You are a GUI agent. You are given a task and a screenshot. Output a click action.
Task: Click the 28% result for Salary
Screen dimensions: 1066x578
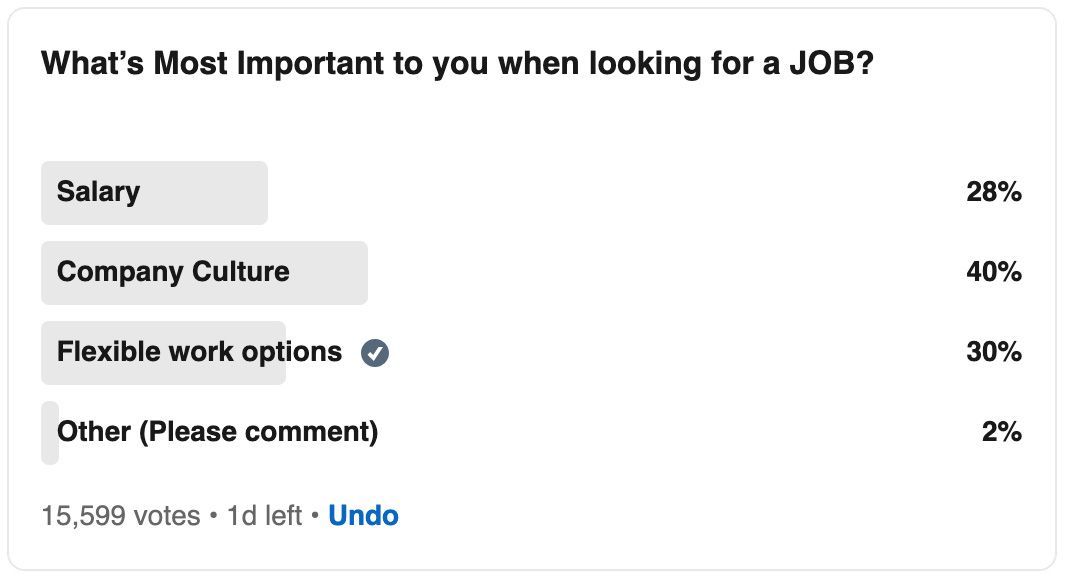pyautogui.click(x=994, y=192)
